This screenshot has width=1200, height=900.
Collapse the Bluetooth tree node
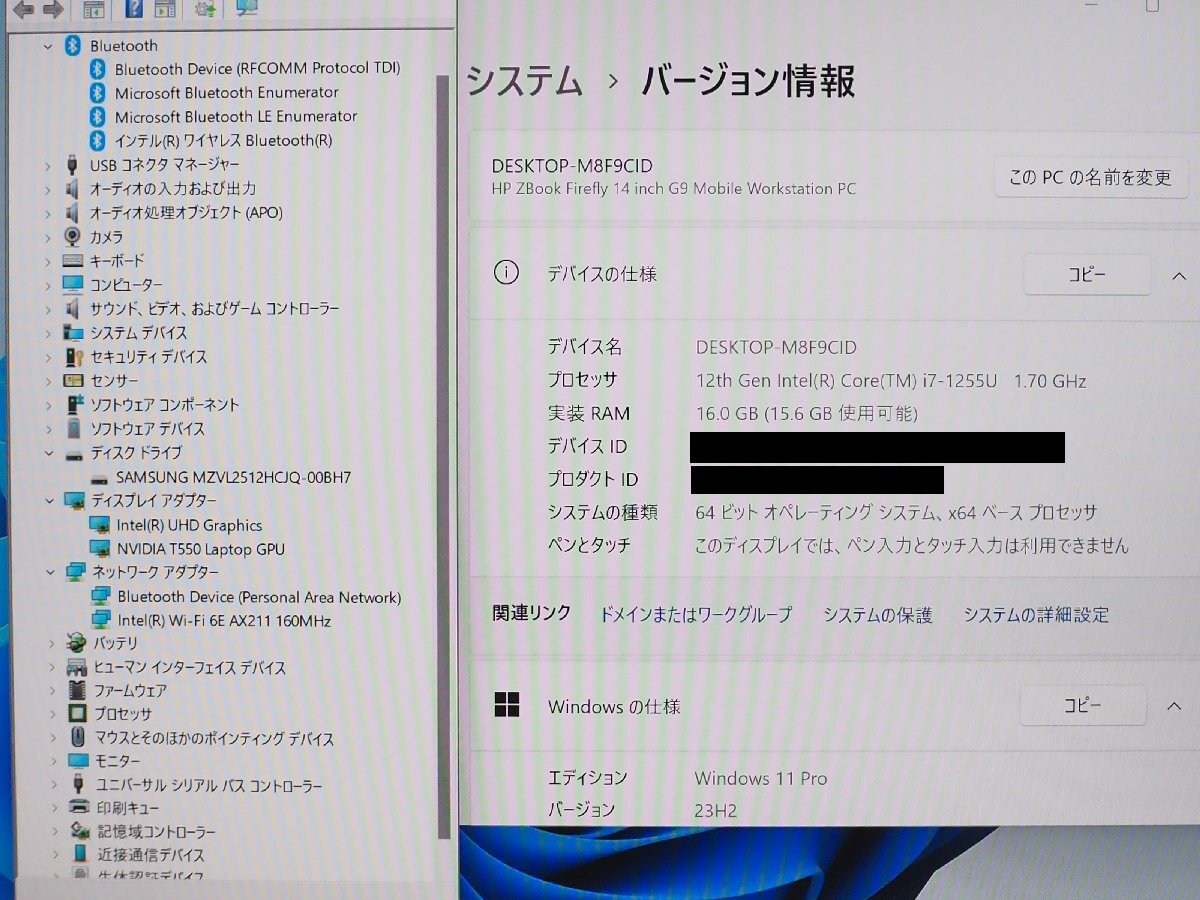point(47,46)
